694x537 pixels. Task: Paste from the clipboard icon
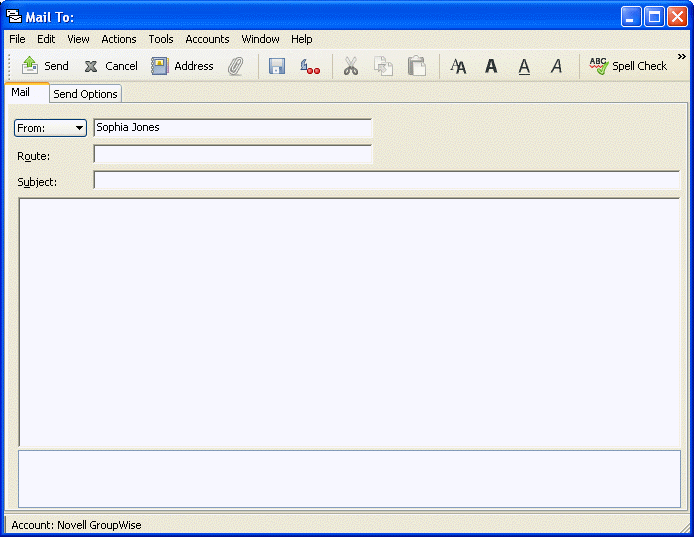click(416, 66)
